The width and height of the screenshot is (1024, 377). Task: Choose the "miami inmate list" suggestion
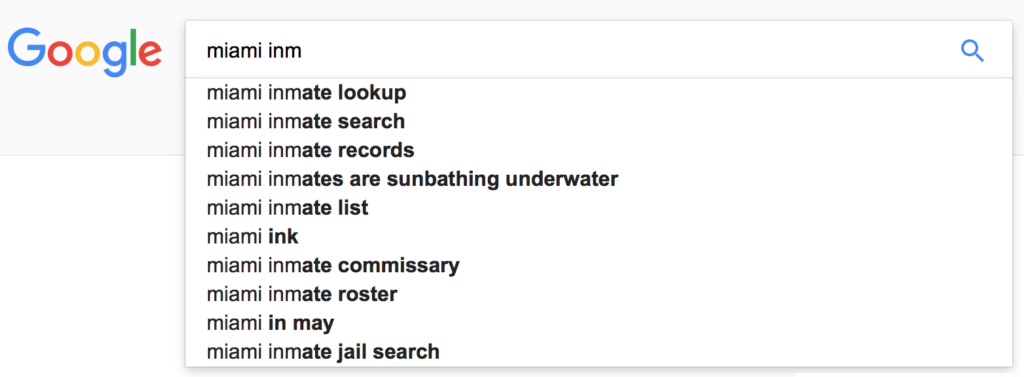[x=599, y=208]
